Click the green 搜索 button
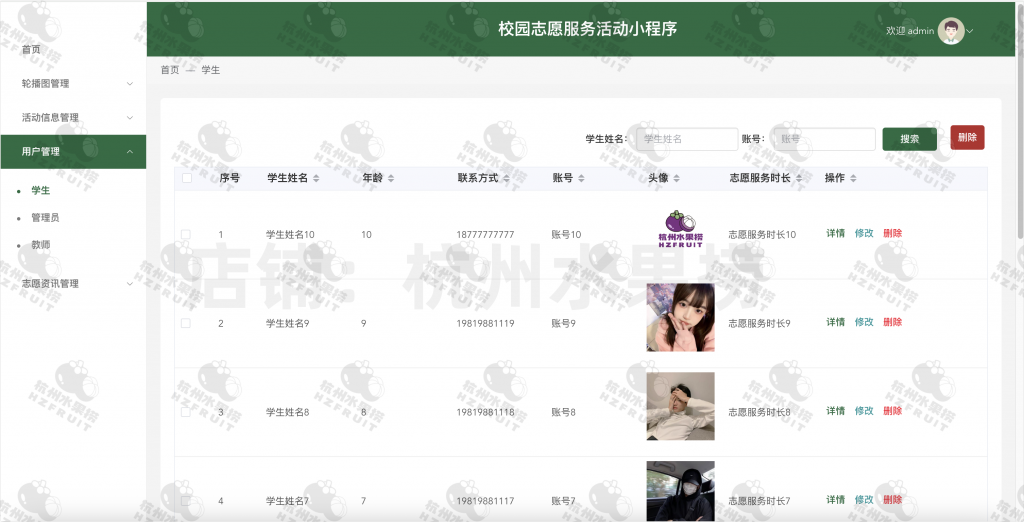1024x522 pixels. (x=910, y=139)
